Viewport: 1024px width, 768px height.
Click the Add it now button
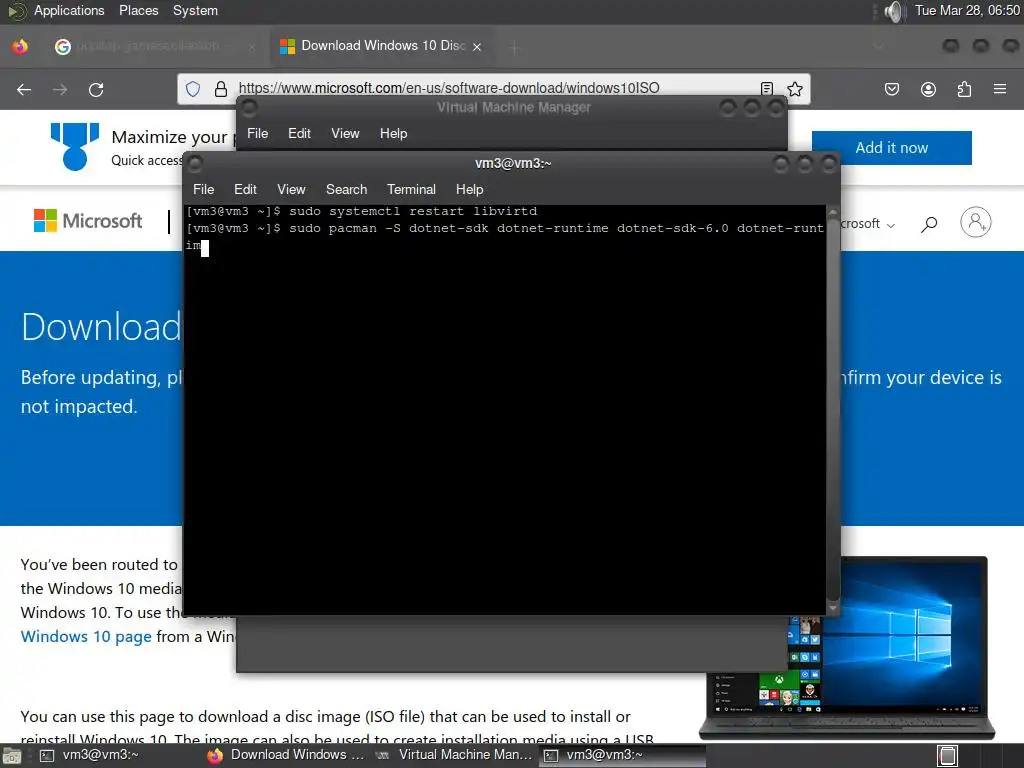891,148
